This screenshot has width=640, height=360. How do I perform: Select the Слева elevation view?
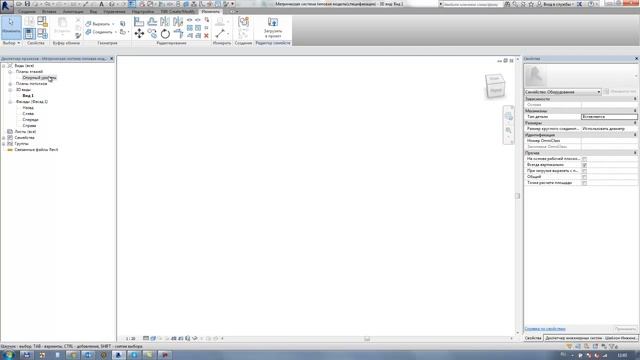pos(28,114)
